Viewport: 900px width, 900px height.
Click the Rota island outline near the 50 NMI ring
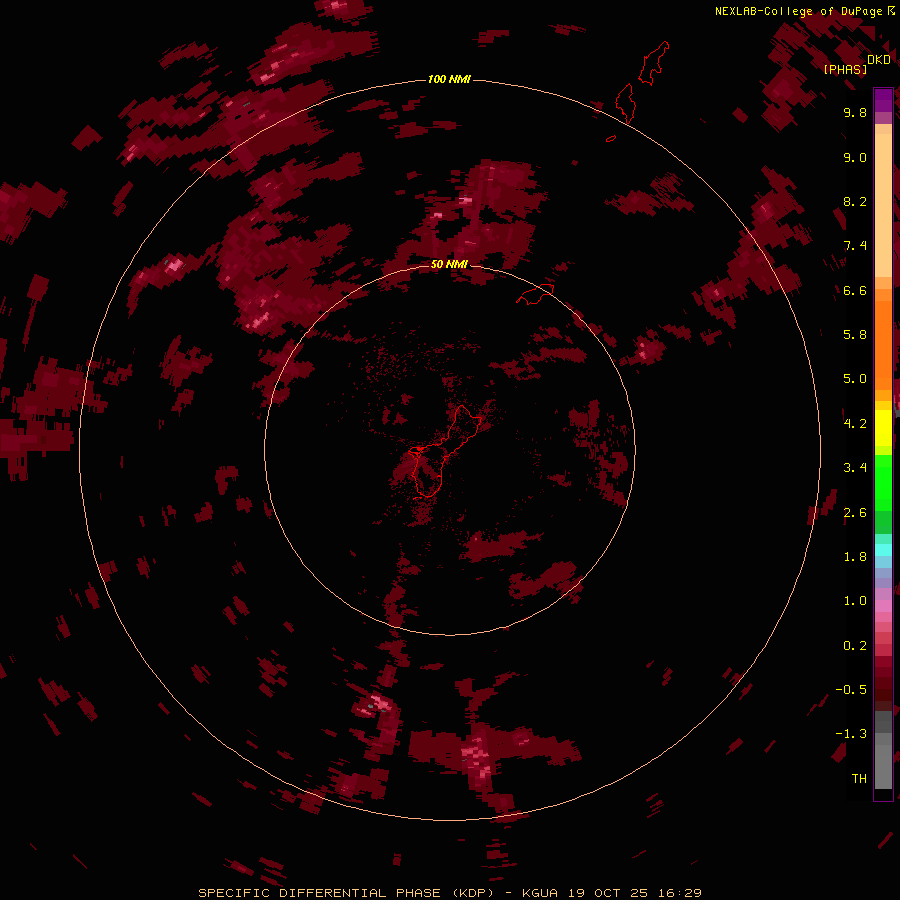(x=536, y=294)
